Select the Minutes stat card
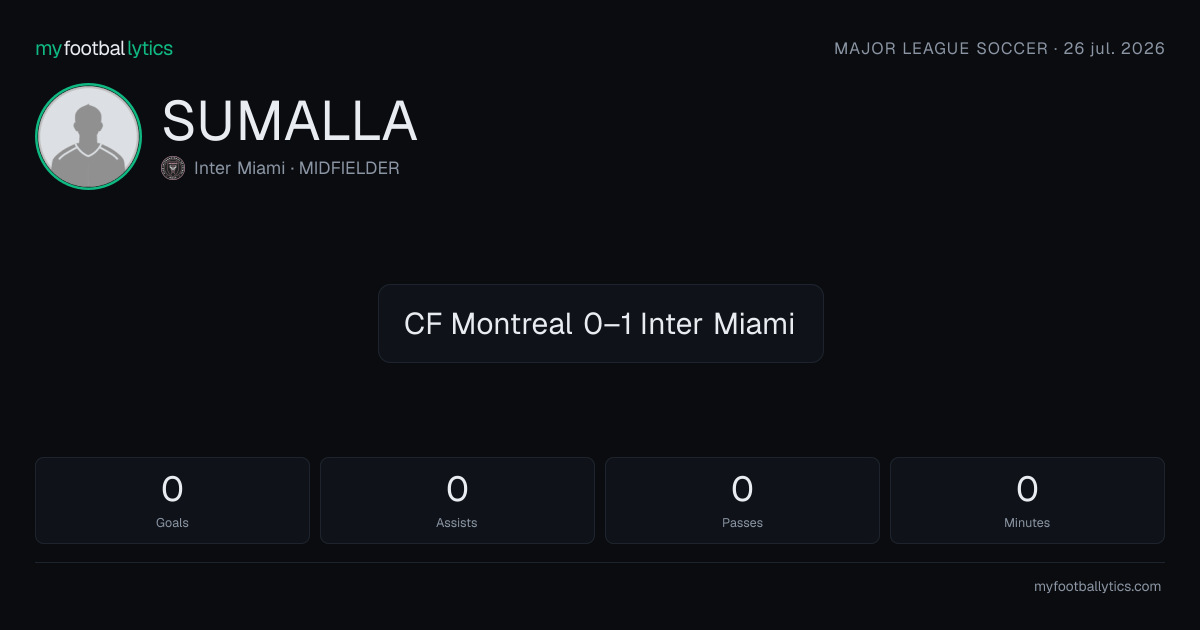1200x630 pixels. 1027,500
